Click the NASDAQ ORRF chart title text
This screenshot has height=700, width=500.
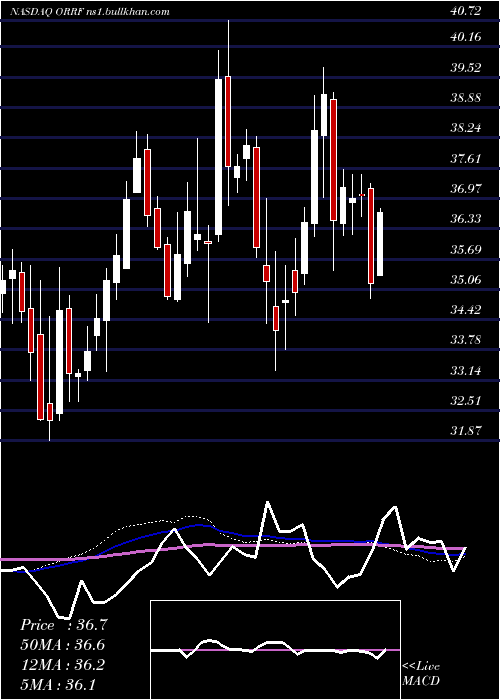[89, 12]
